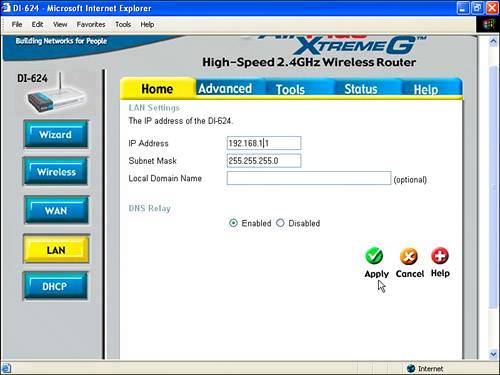500x375 pixels.
Task: Click the orange Cancel X icon
Action: pyautogui.click(x=409, y=256)
